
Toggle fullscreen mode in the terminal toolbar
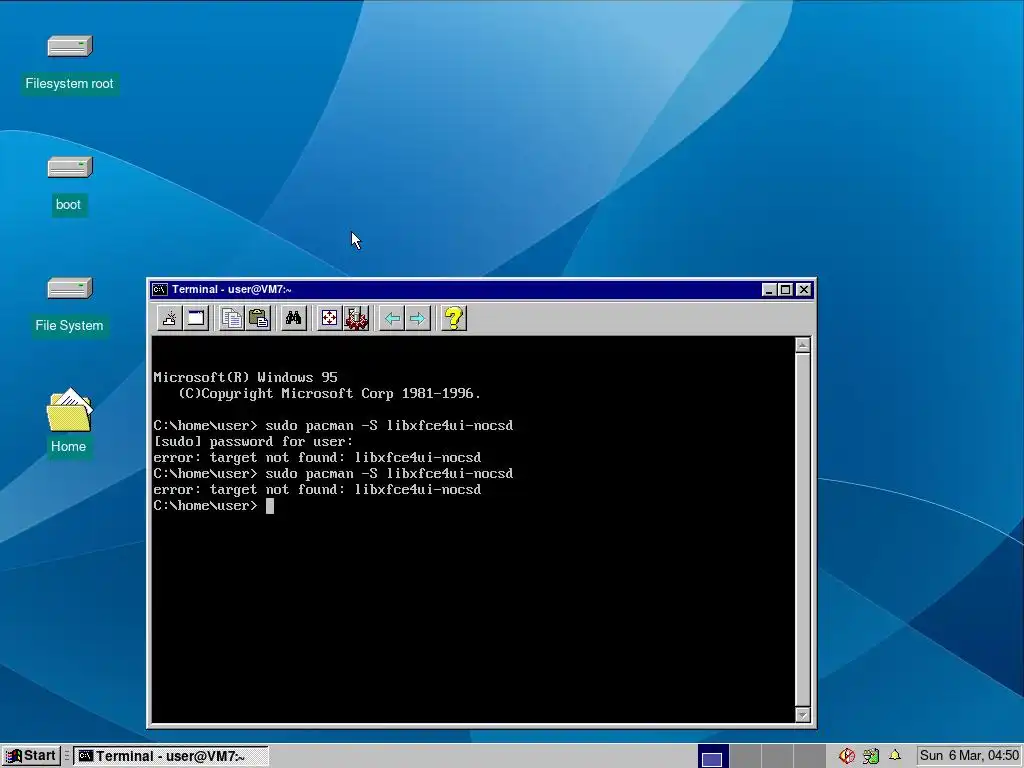[x=329, y=319]
